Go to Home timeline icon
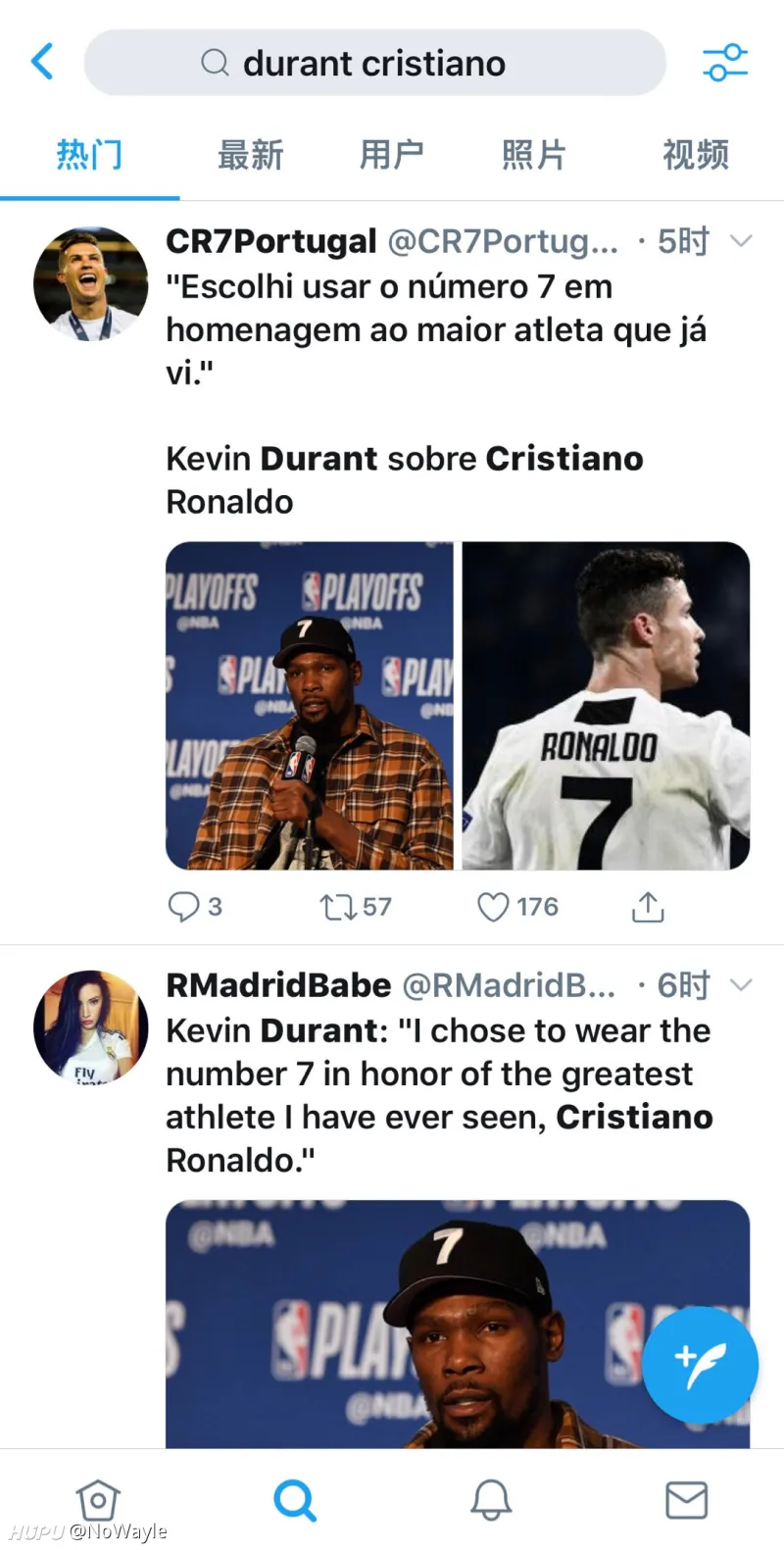 click(x=98, y=1500)
